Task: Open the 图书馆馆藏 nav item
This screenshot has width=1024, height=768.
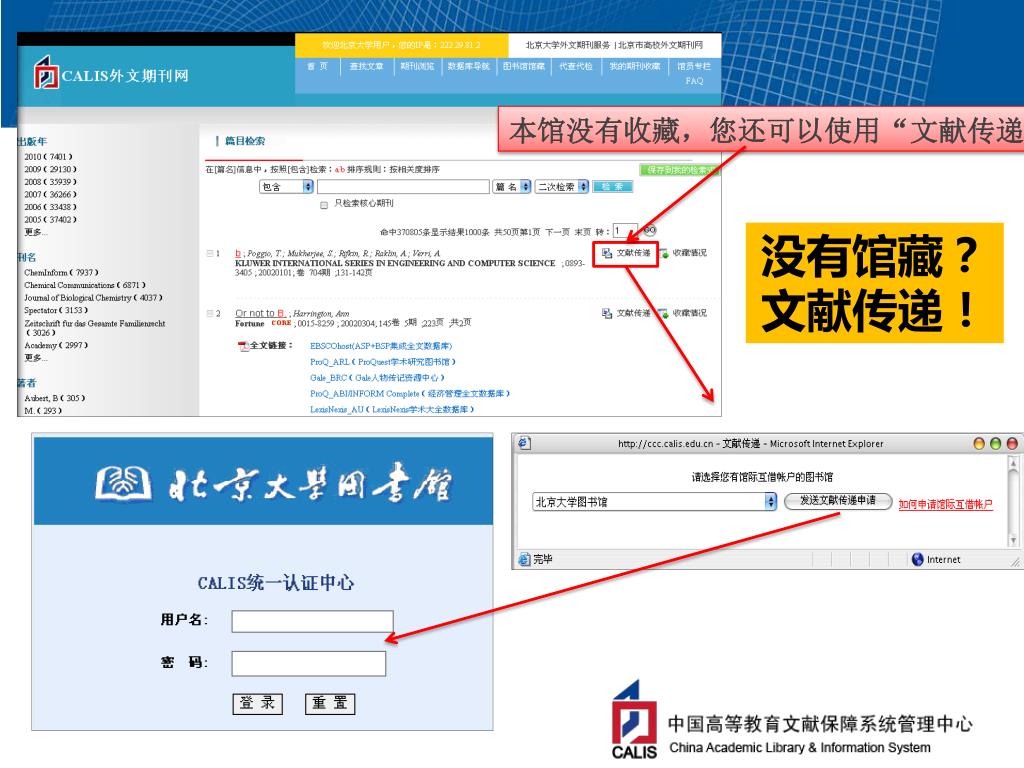Action: (524, 66)
